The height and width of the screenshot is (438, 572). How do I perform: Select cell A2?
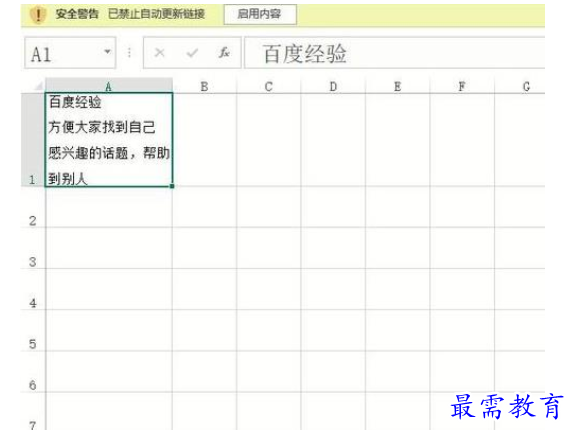click(109, 207)
